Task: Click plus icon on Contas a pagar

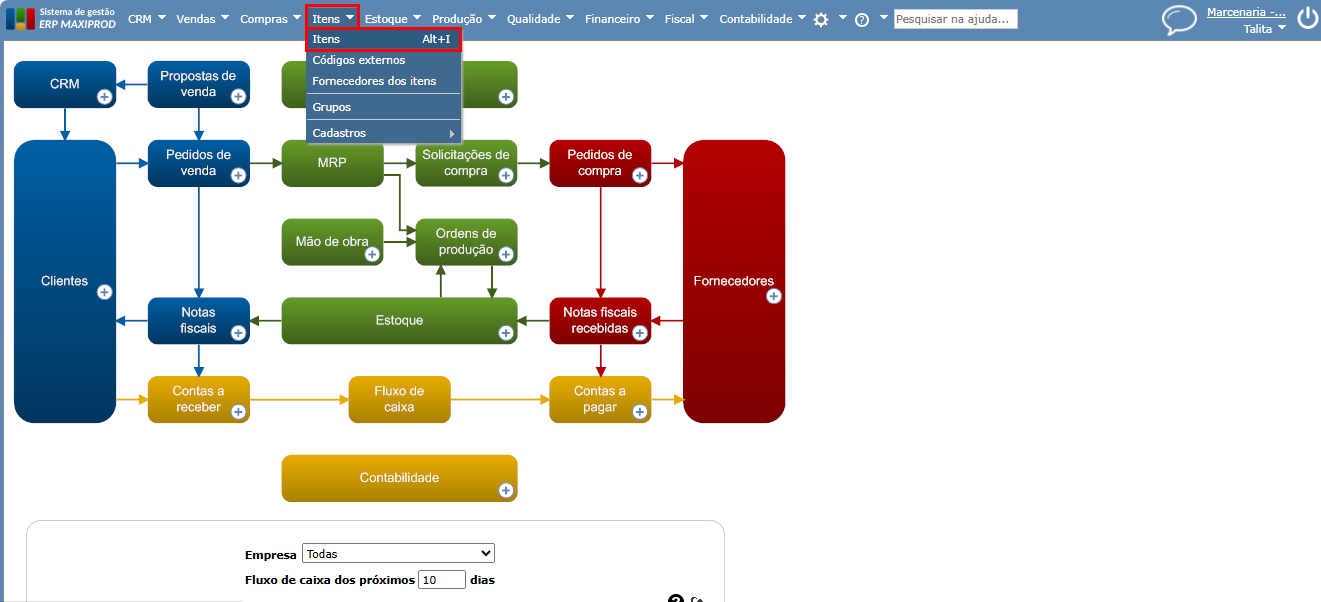Action: click(x=640, y=411)
